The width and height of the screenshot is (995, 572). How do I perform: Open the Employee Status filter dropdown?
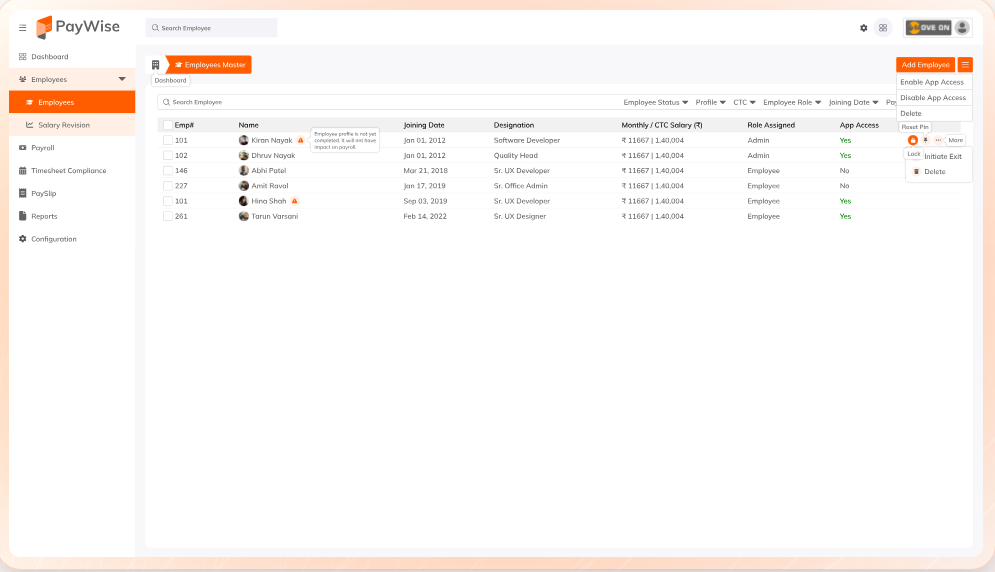(656, 102)
